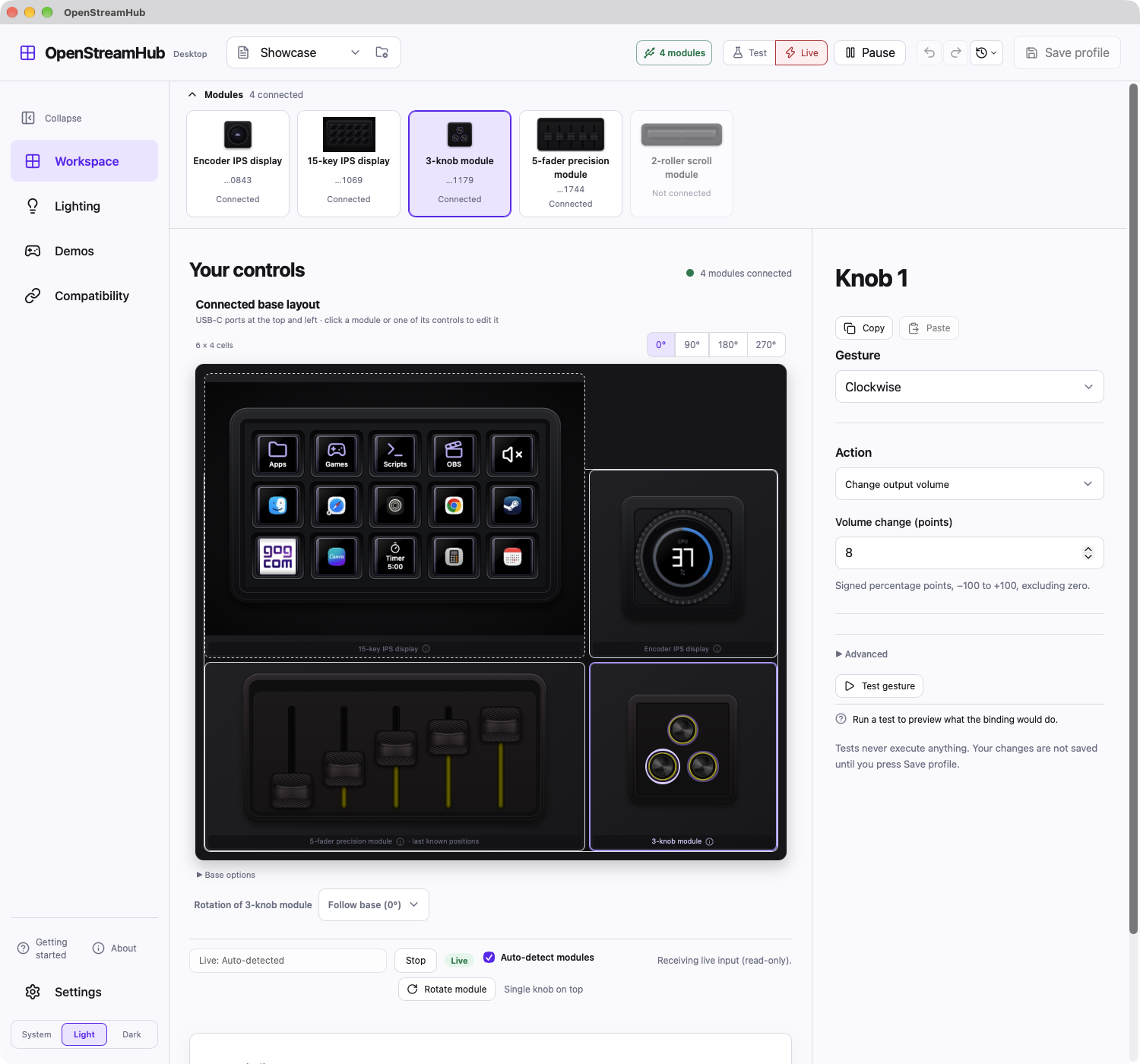Image resolution: width=1140 pixels, height=1064 pixels.
Task: Click the Save profile button
Action: [x=1067, y=52]
